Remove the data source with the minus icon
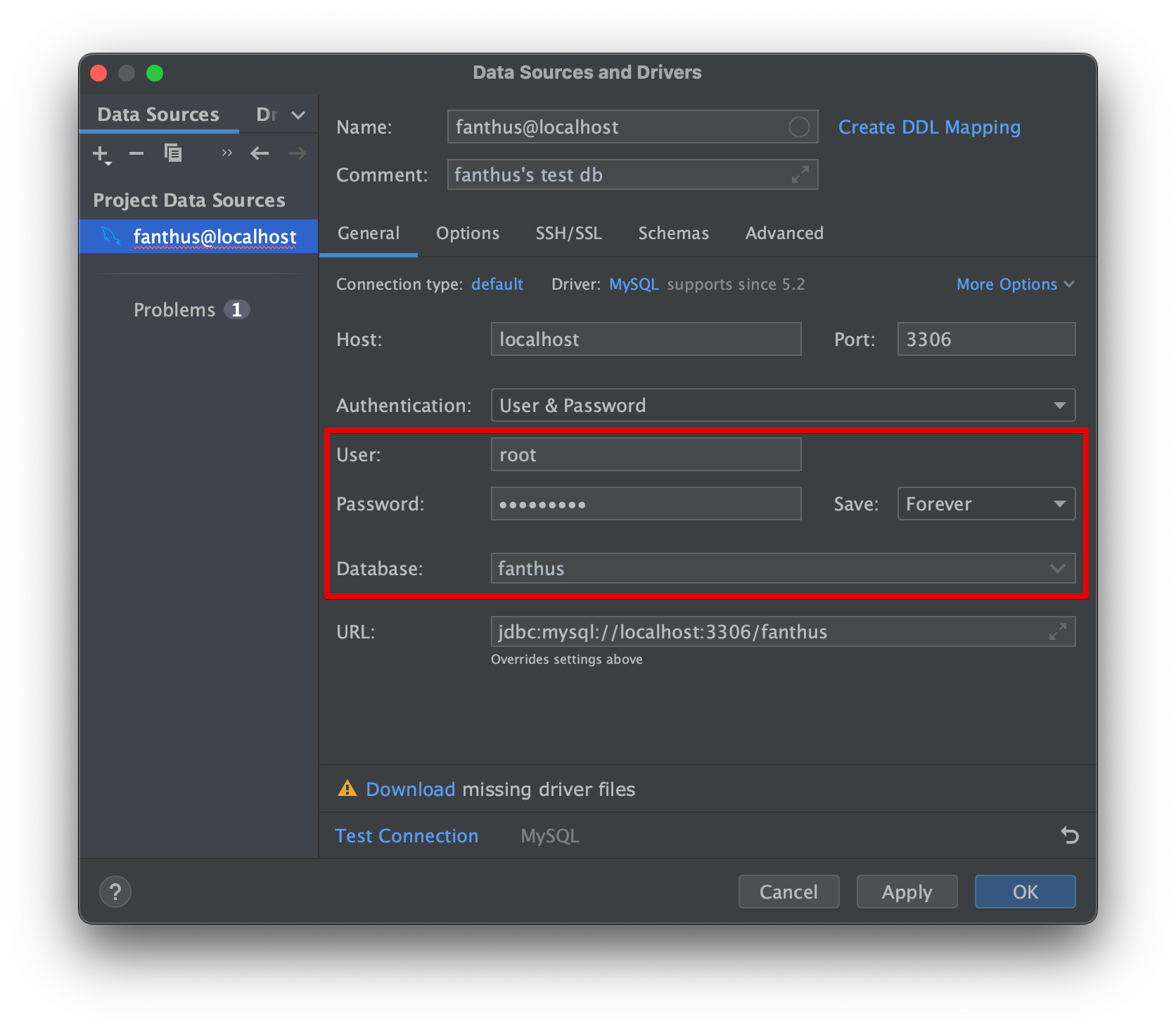Image resolution: width=1176 pixels, height=1028 pixels. pyautogui.click(x=136, y=153)
